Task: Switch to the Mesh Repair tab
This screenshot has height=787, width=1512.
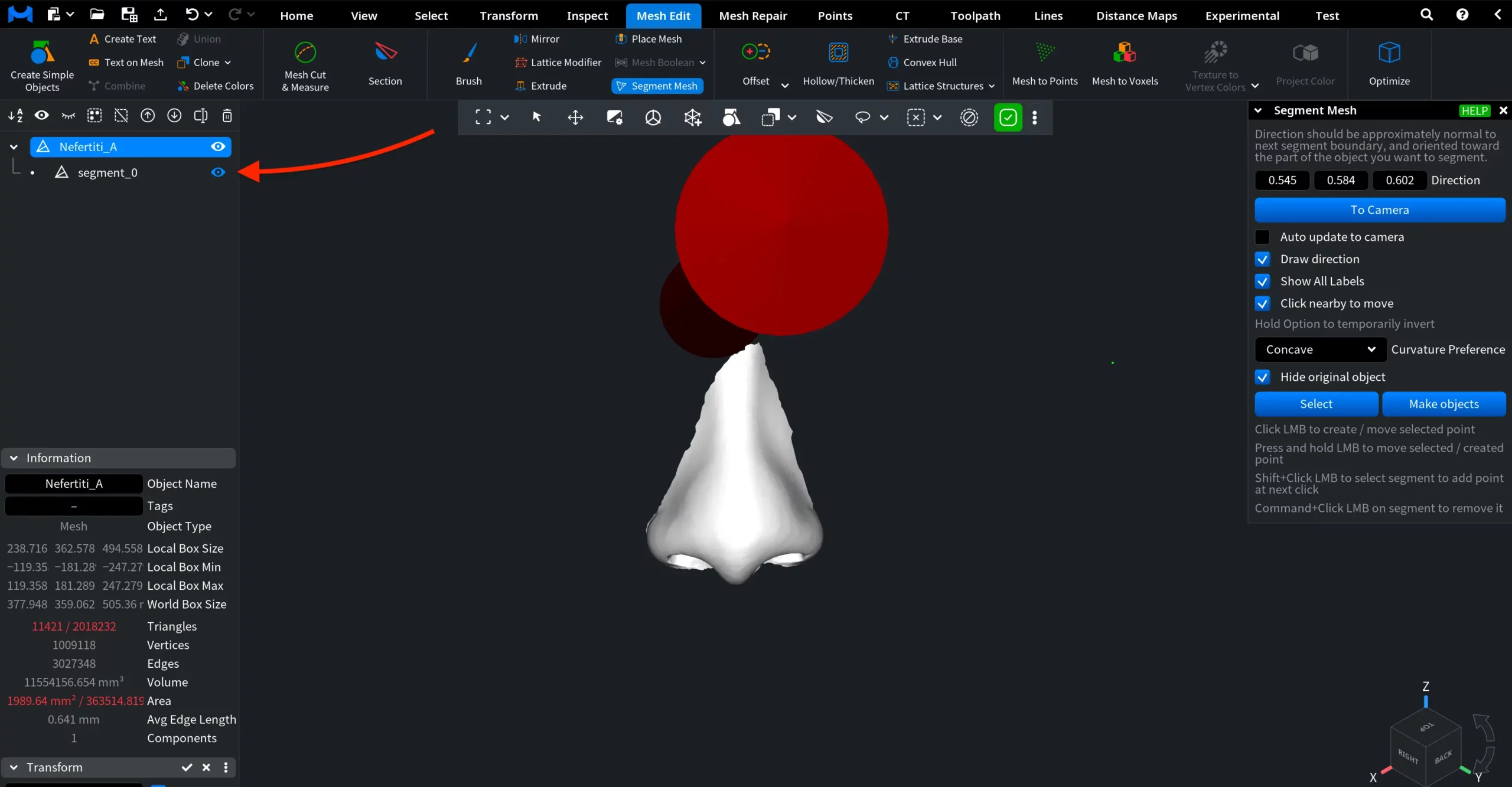Action: (x=753, y=15)
